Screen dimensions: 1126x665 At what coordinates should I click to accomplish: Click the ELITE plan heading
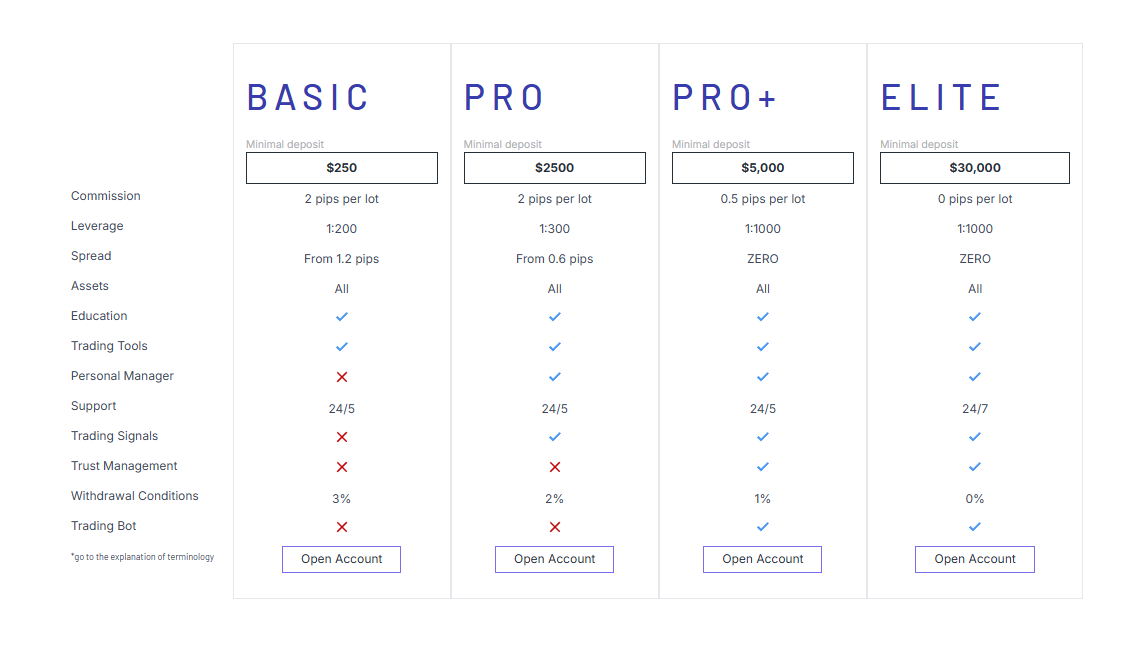(x=941, y=98)
